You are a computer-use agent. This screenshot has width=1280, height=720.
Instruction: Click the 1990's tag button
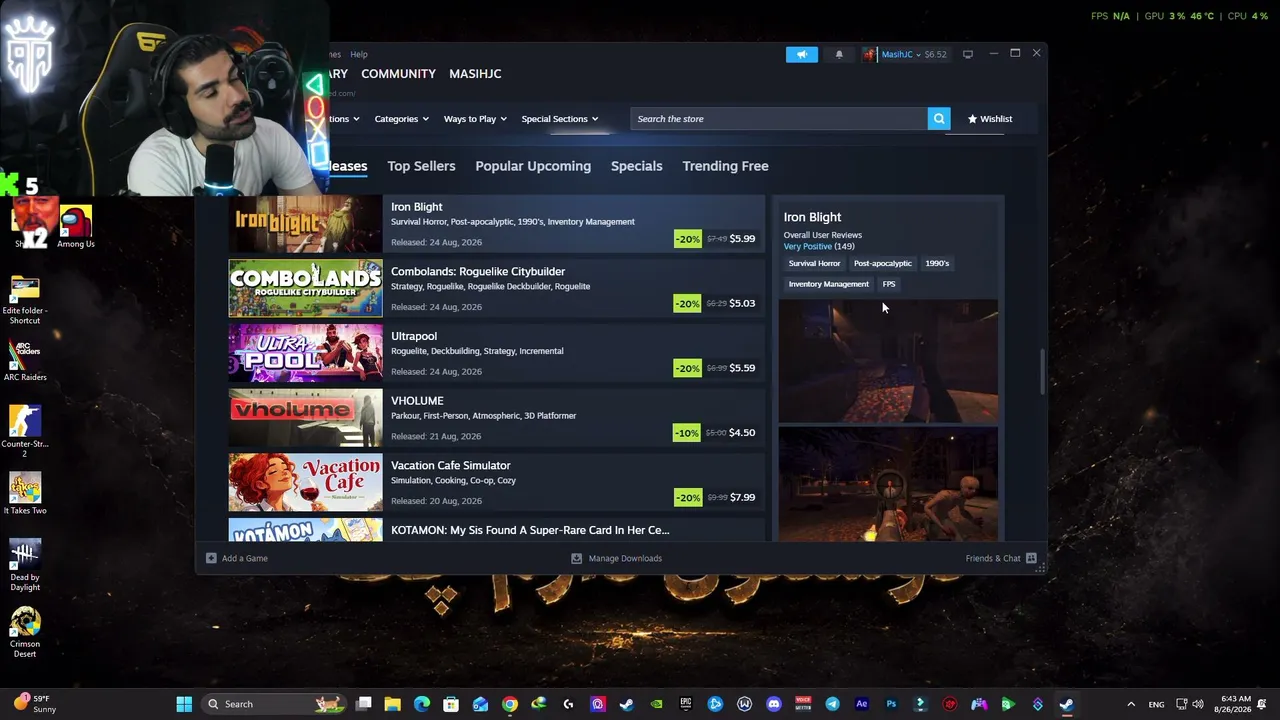[937, 263]
